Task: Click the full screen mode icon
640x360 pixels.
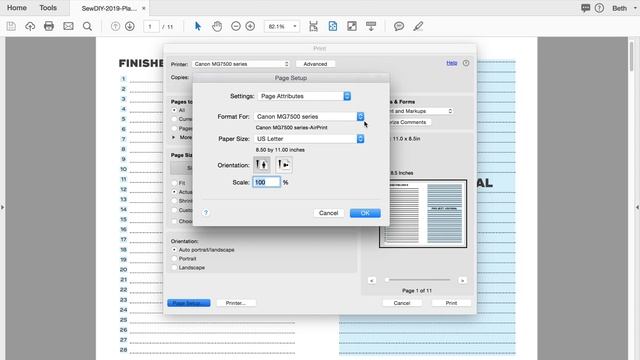Action: tap(352, 27)
